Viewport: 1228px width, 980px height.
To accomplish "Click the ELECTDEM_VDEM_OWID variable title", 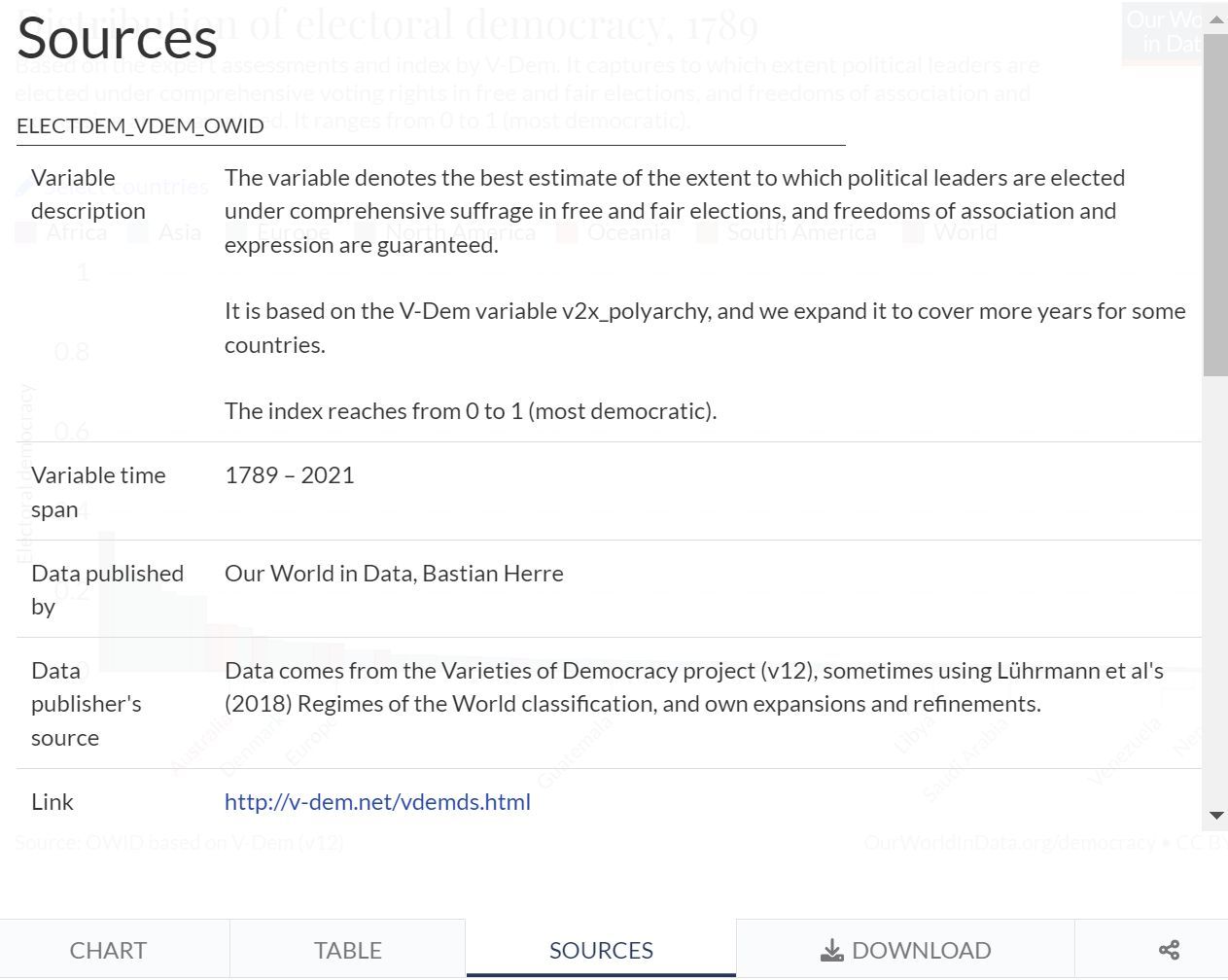I will tap(140, 126).
